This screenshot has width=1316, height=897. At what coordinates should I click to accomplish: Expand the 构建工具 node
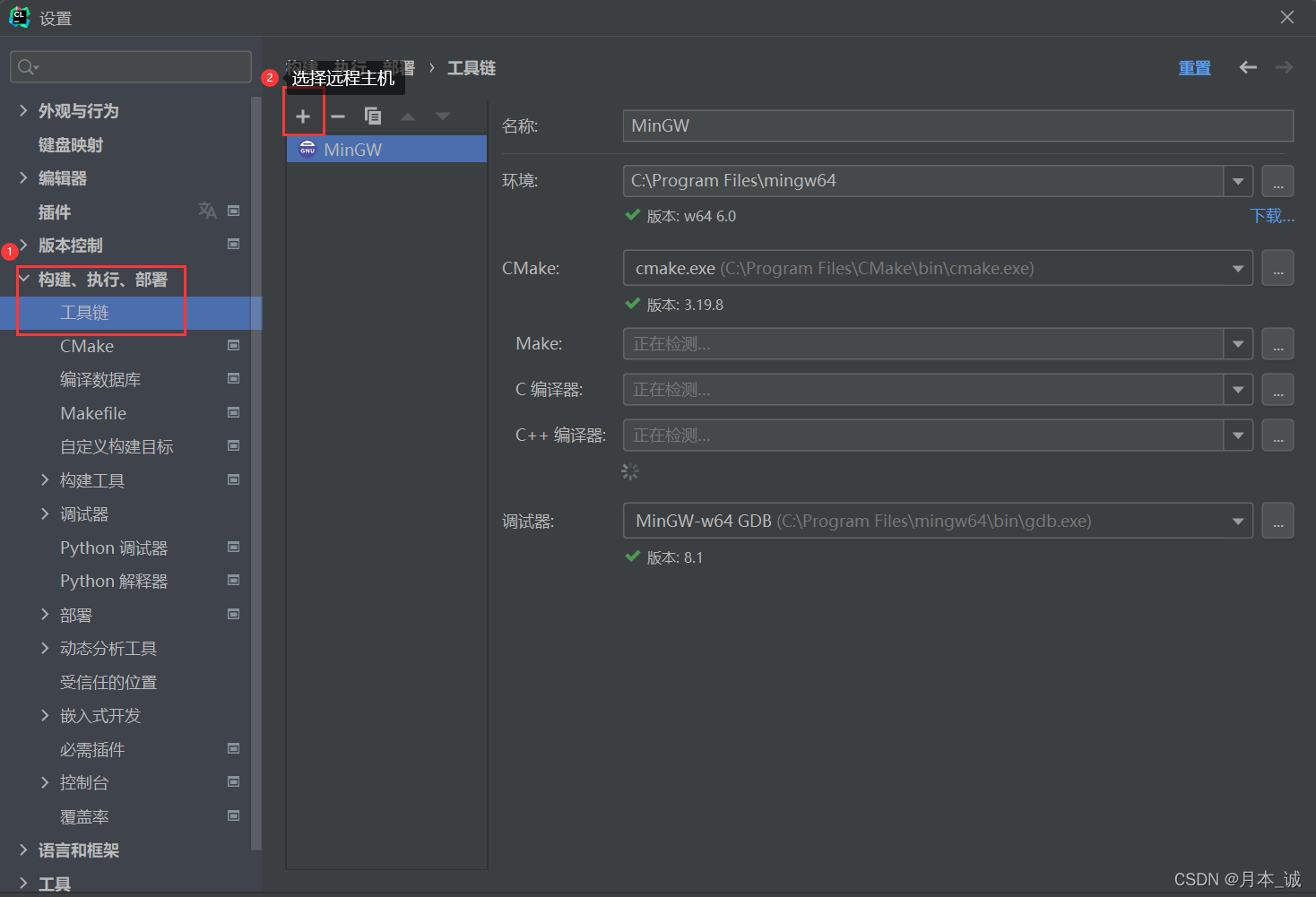pyautogui.click(x=45, y=480)
